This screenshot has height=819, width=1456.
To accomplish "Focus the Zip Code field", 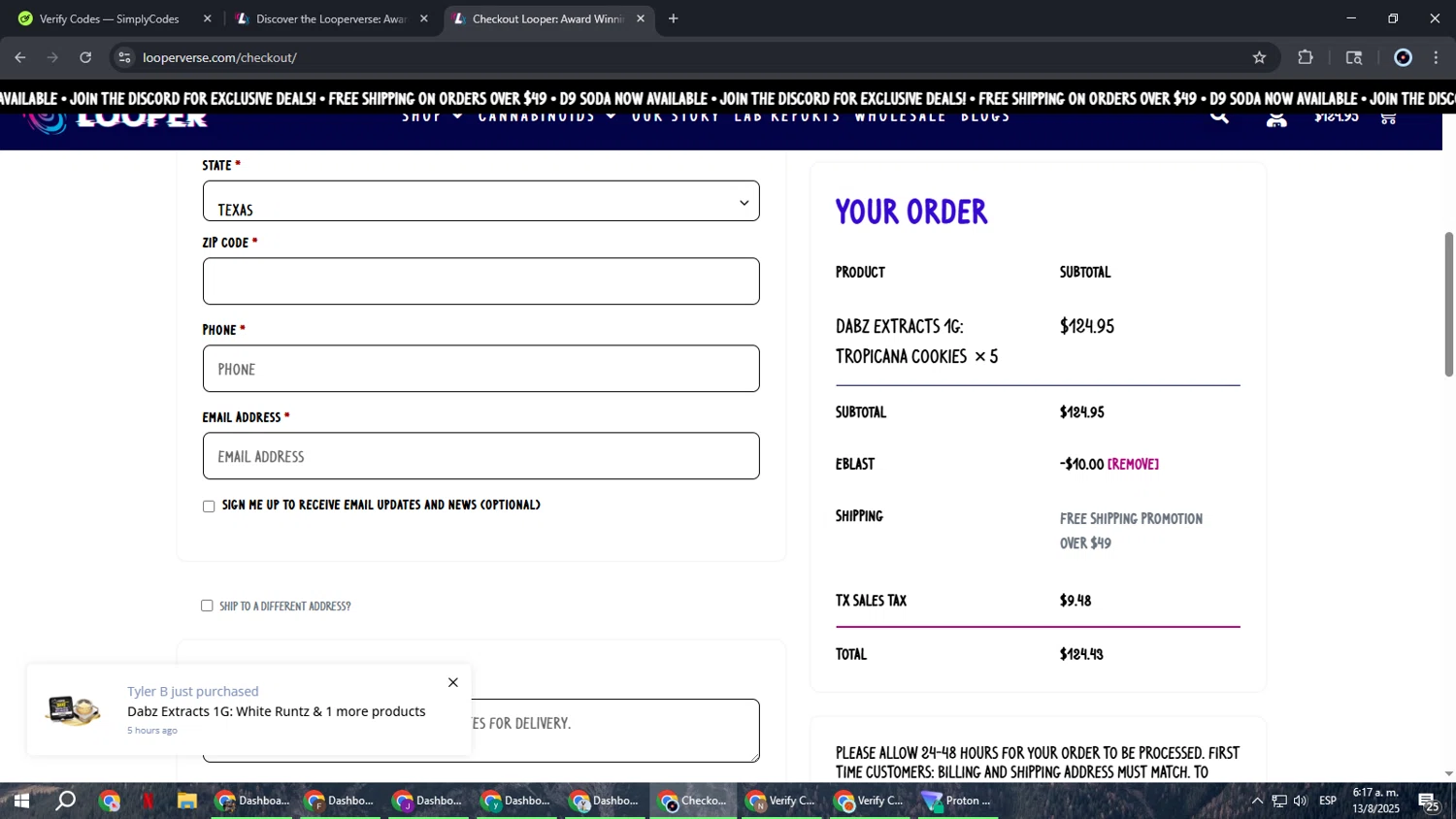I will point(481,281).
